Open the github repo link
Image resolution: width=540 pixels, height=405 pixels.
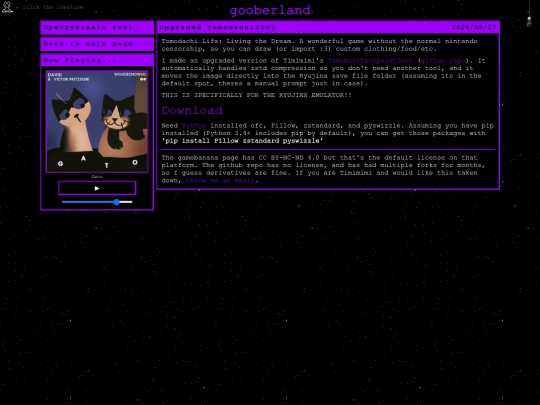click(443, 61)
